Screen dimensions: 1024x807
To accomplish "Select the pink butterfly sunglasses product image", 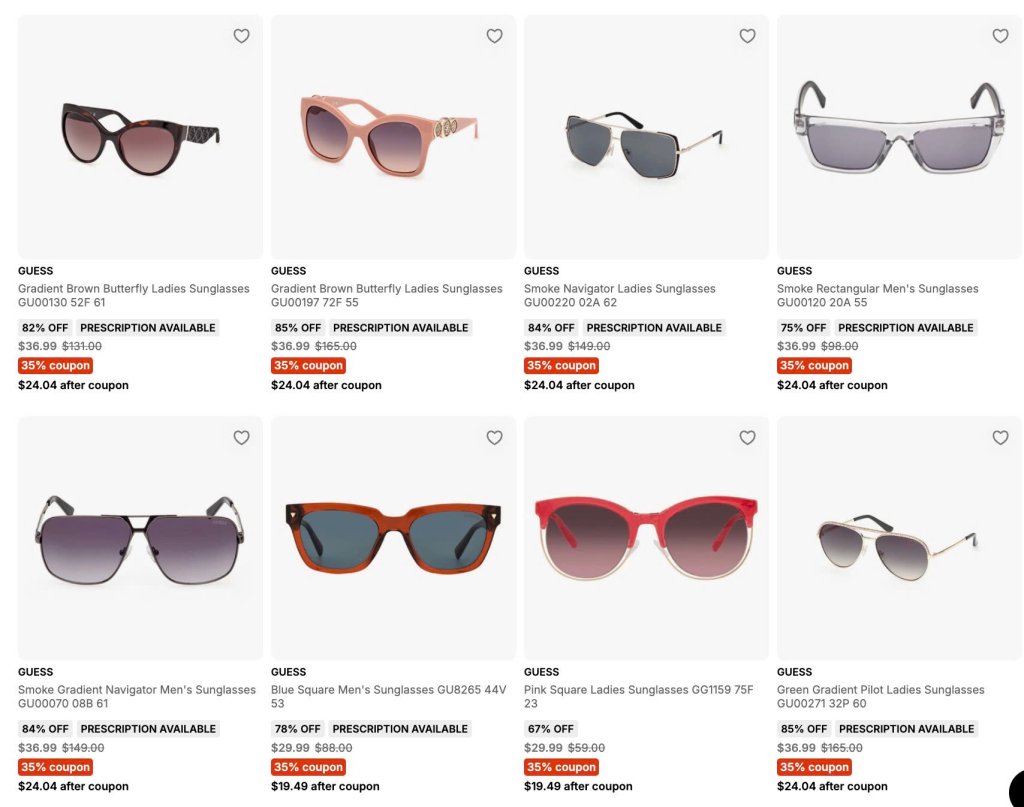I will point(393,137).
